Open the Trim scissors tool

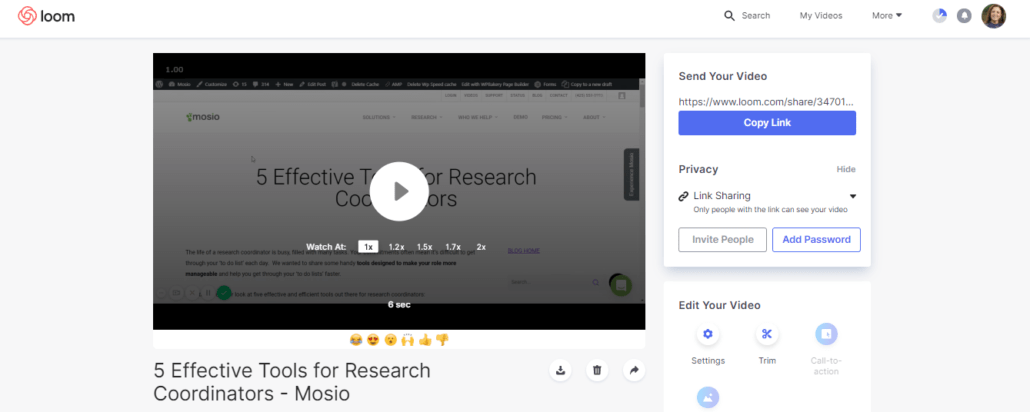(767, 334)
